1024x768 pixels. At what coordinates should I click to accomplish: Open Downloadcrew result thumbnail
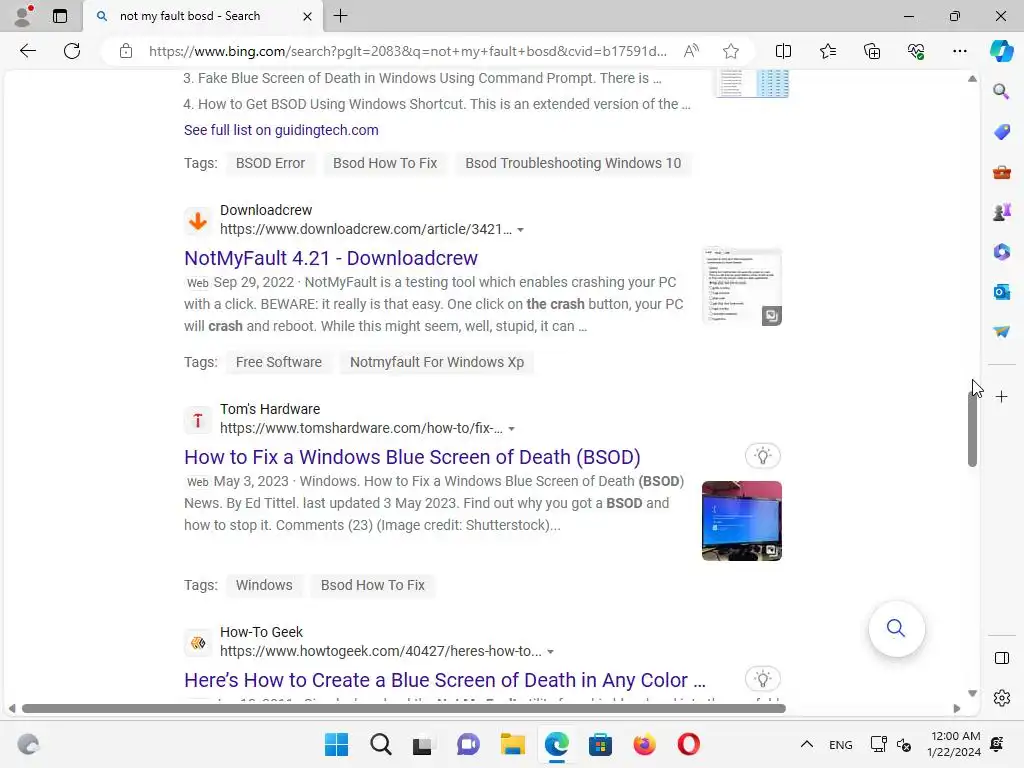click(x=741, y=287)
